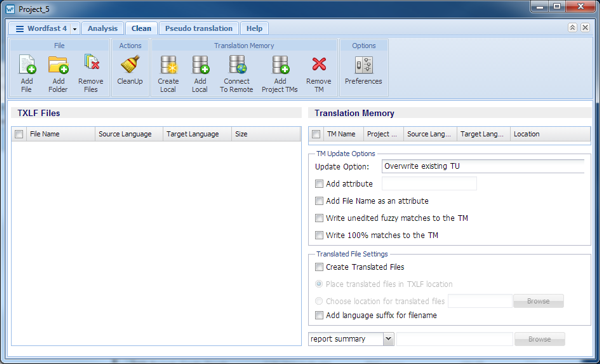
Task: Select the Add Folder icon
Action: click(x=58, y=65)
